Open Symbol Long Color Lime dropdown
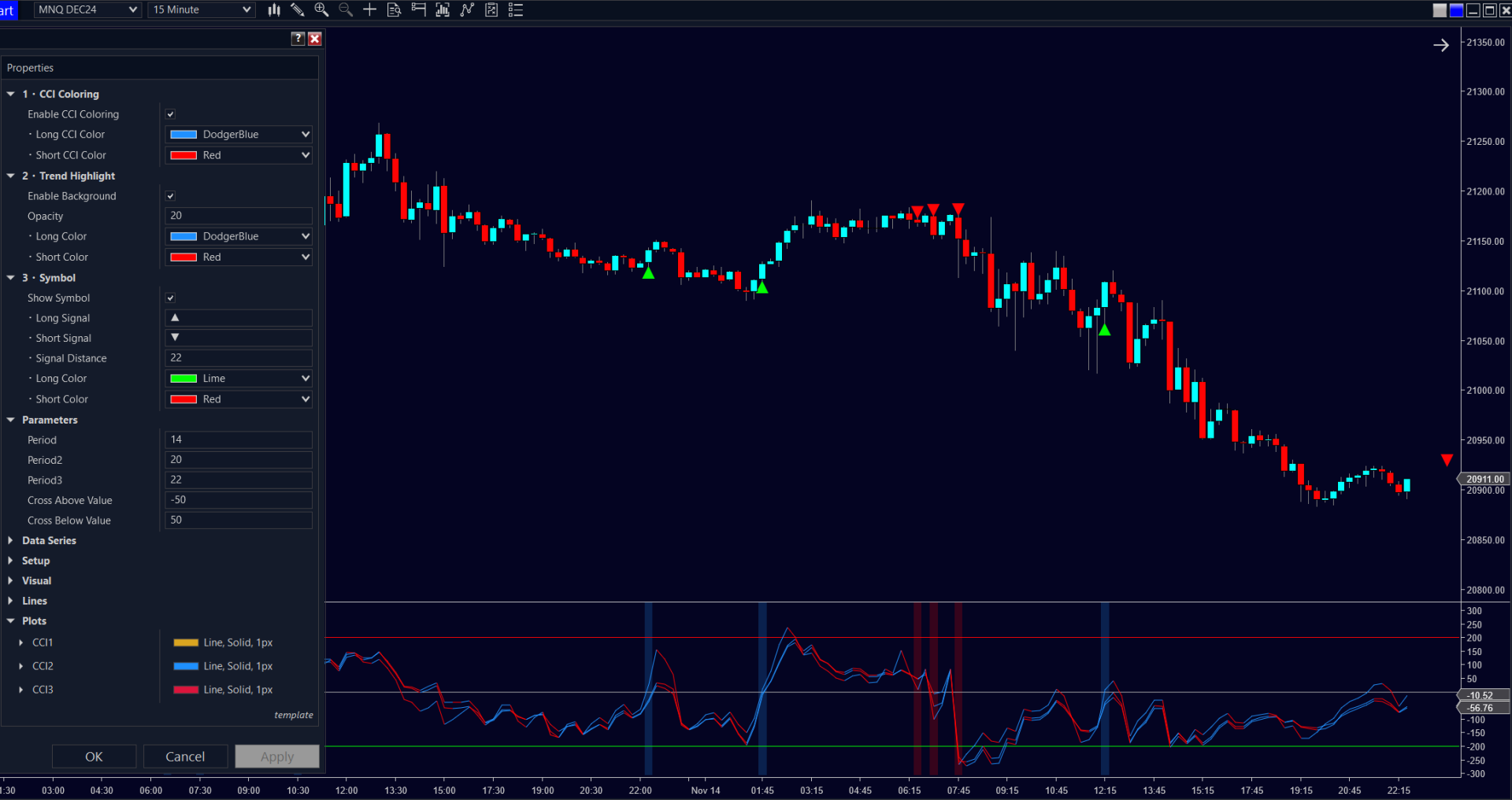 click(239, 379)
